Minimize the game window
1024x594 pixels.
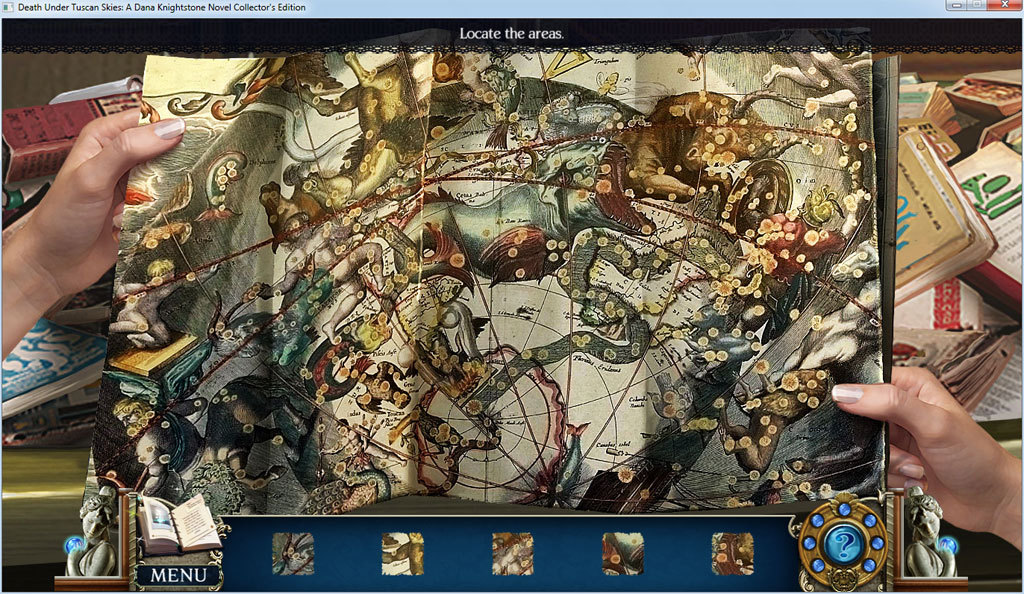958,5
